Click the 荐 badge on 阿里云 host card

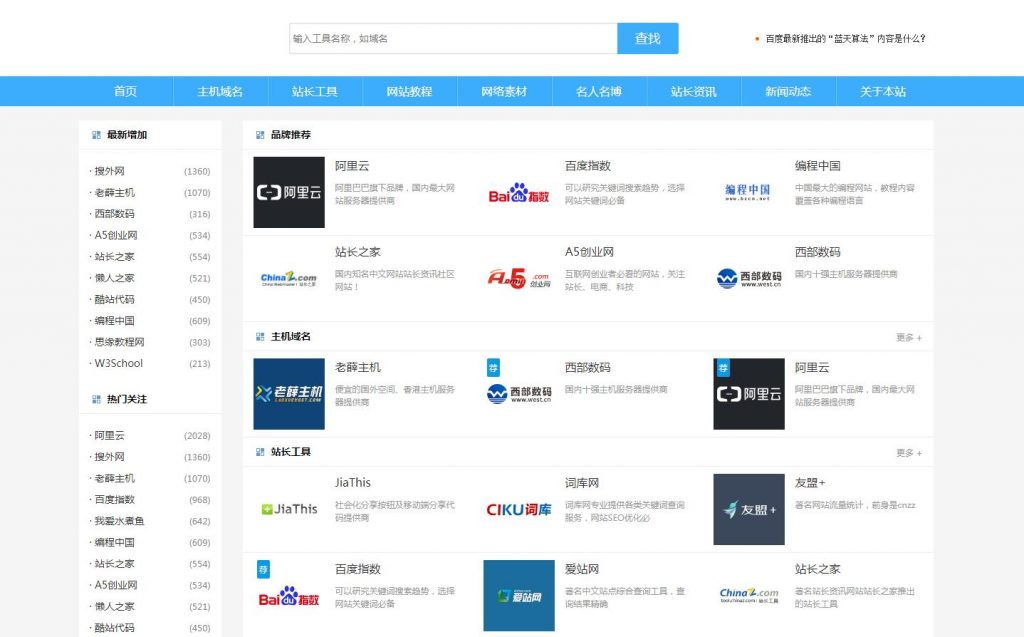tap(723, 367)
